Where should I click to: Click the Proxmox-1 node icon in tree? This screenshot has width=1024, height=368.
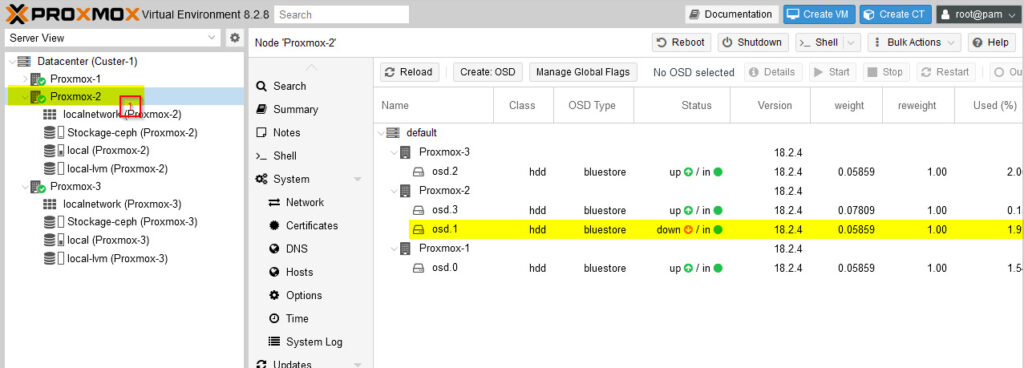(x=38, y=79)
